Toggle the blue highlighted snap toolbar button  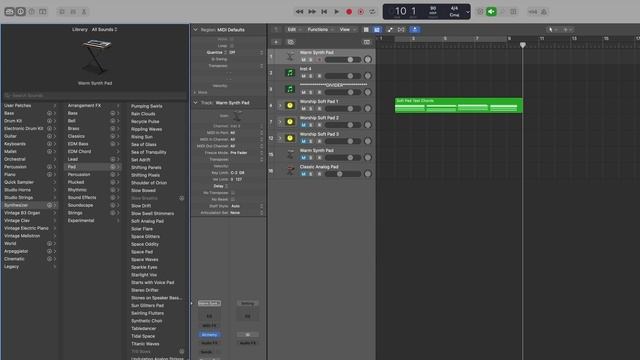pos(415,29)
